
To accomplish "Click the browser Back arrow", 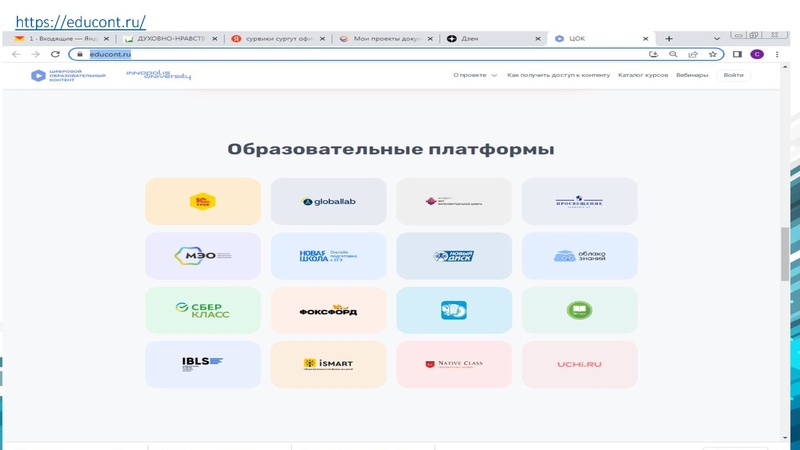I will pyautogui.click(x=16, y=54).
